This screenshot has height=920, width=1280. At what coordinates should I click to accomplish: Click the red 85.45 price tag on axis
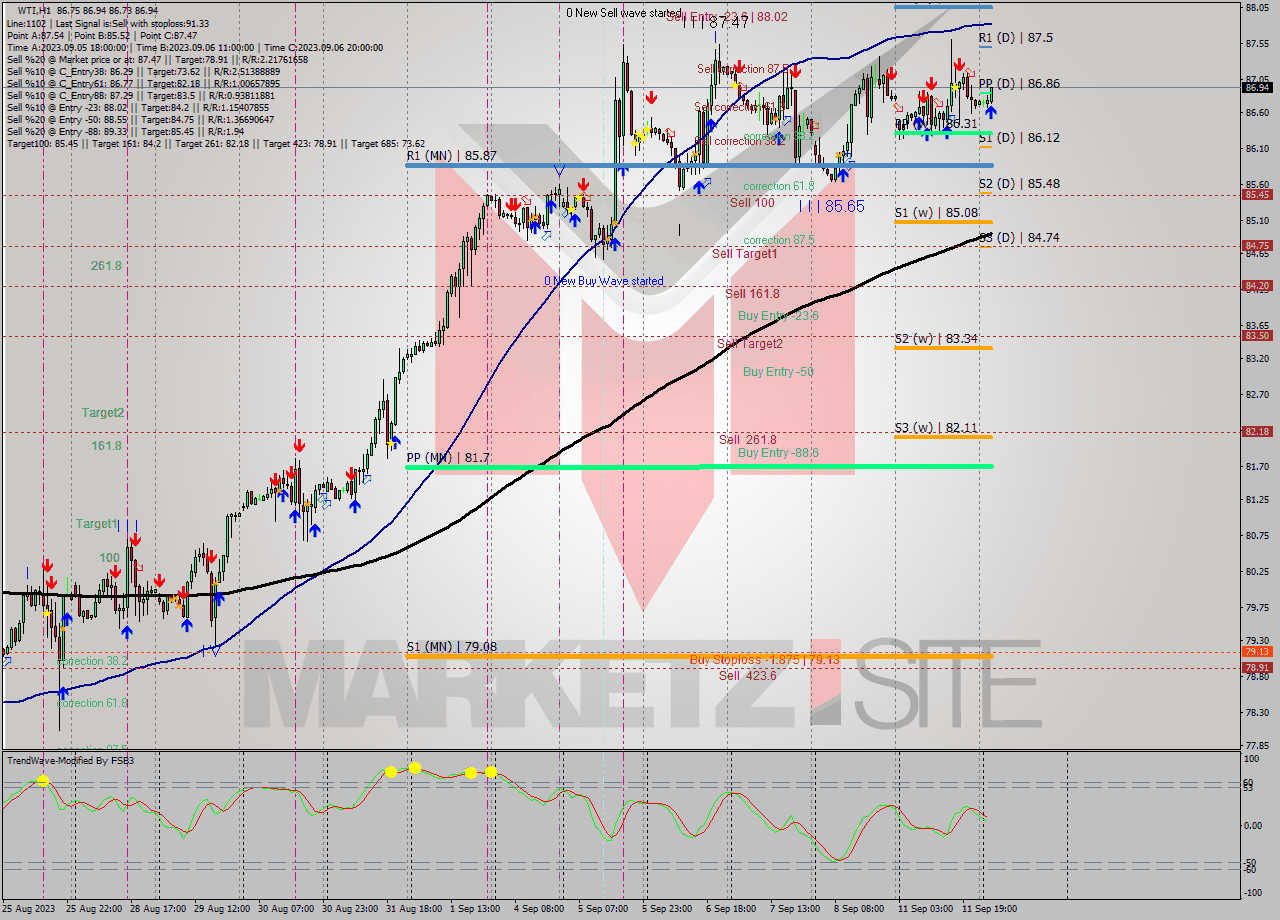(x=1257, y=195)
